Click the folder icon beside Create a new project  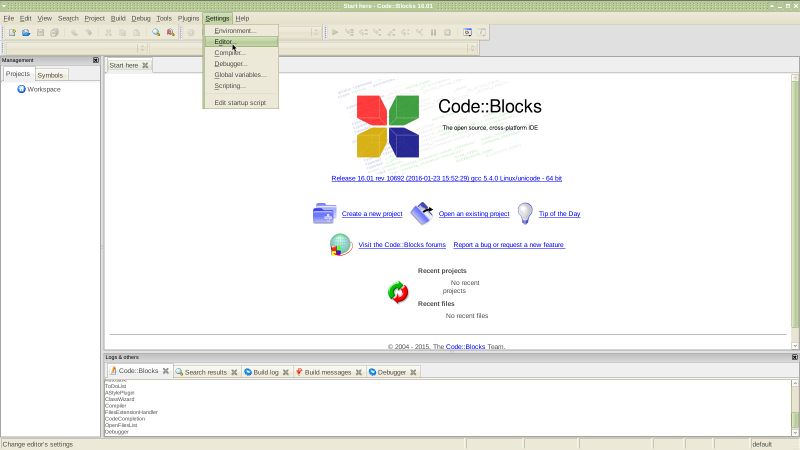(x=324, y=213)
